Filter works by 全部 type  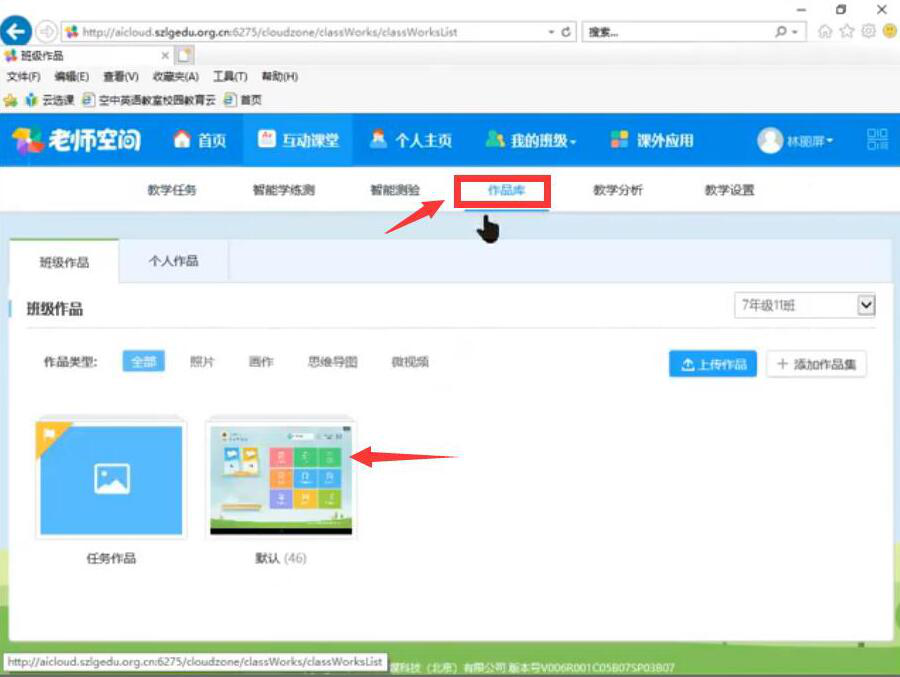pos(143,361)
